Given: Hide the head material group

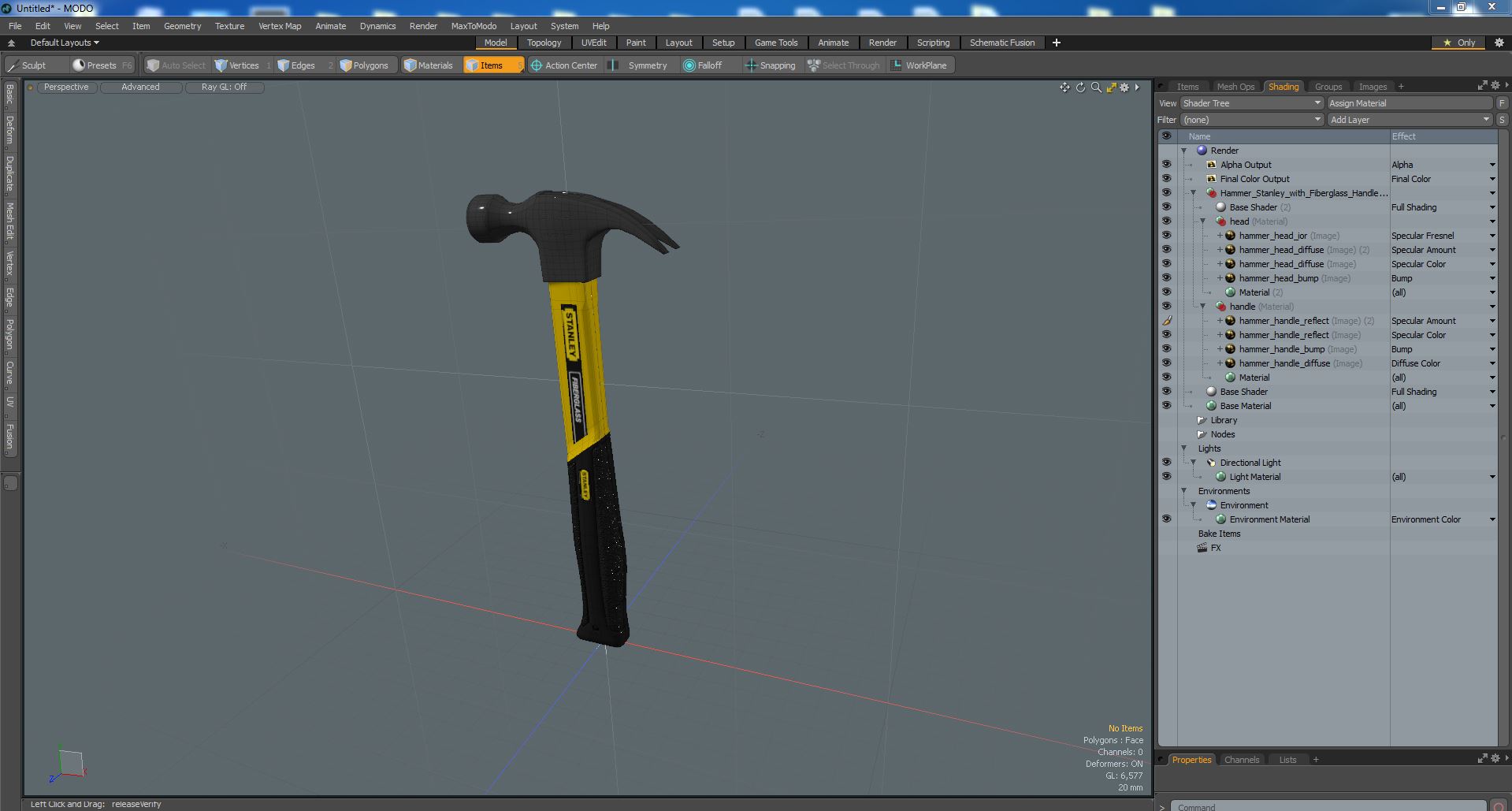Looking at the screenshot, I should point(1166,221).
